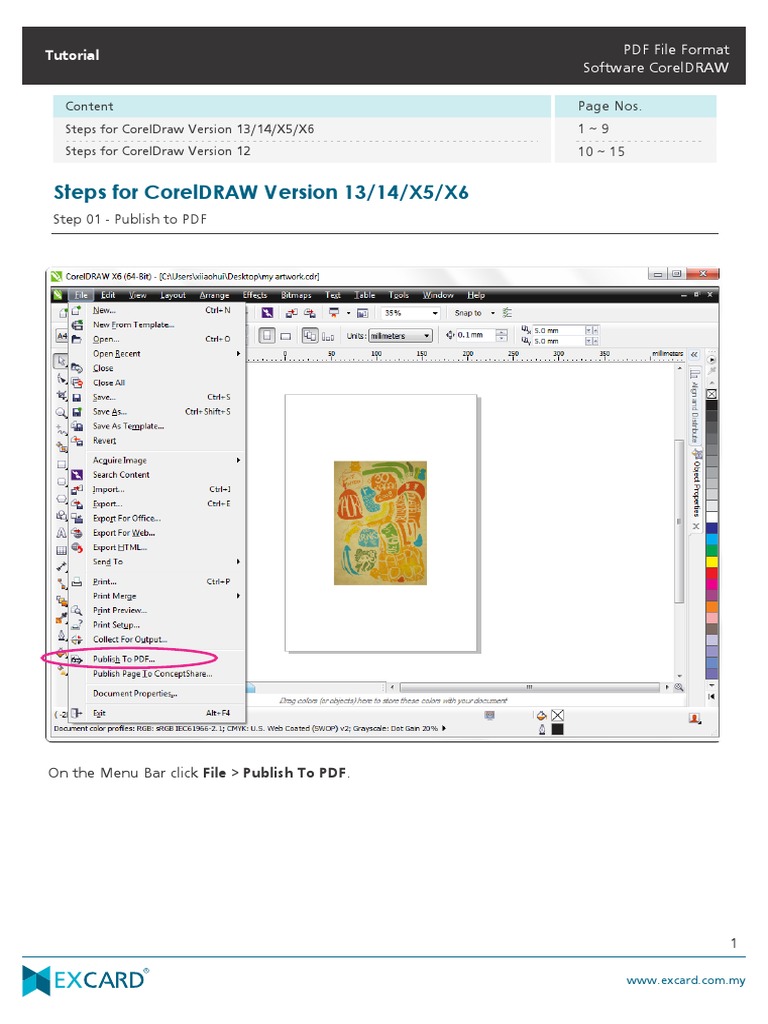Toggle All Pages layout button

click(310, 336)
